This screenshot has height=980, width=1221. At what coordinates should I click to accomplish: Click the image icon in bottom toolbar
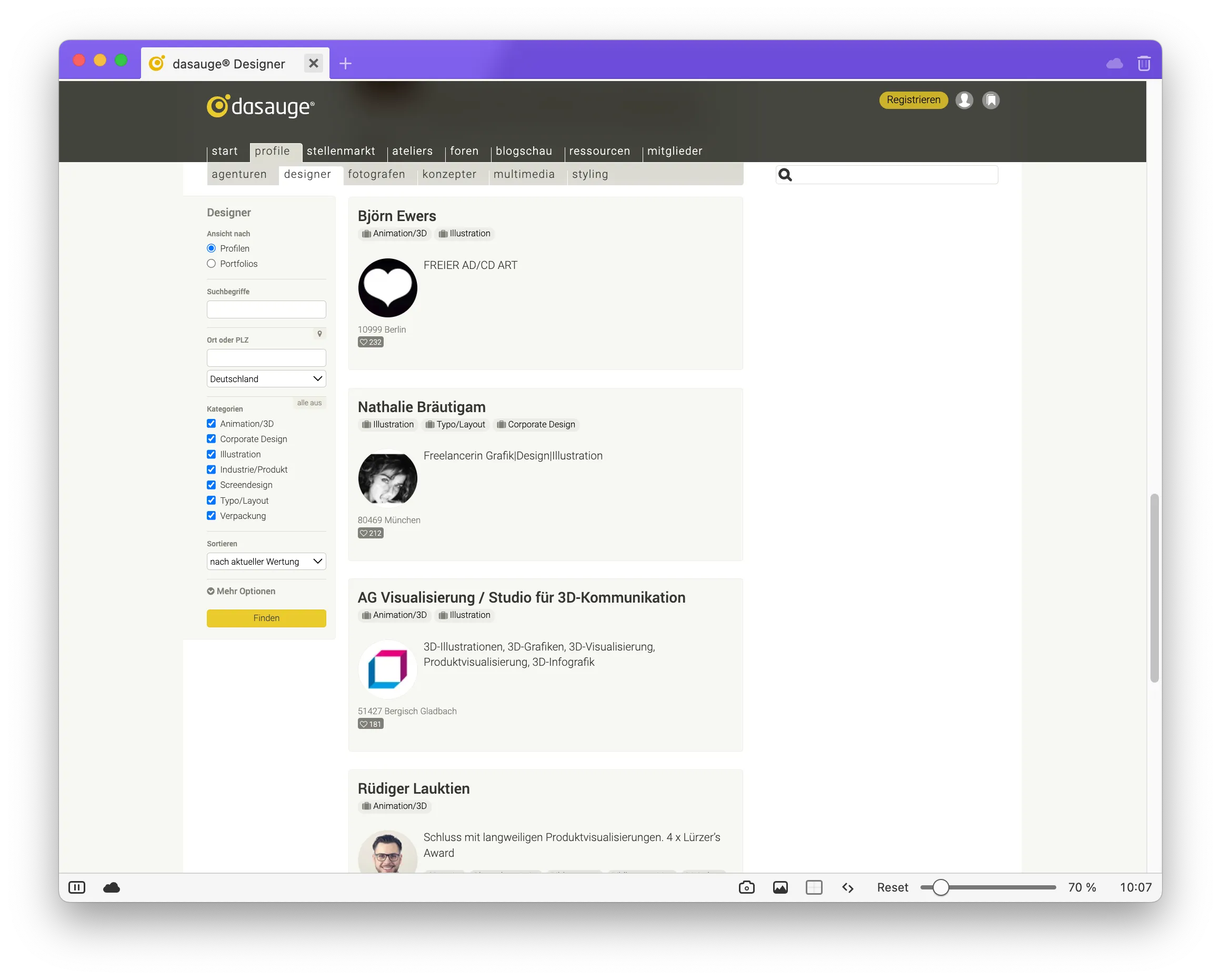tap(780, 887)
